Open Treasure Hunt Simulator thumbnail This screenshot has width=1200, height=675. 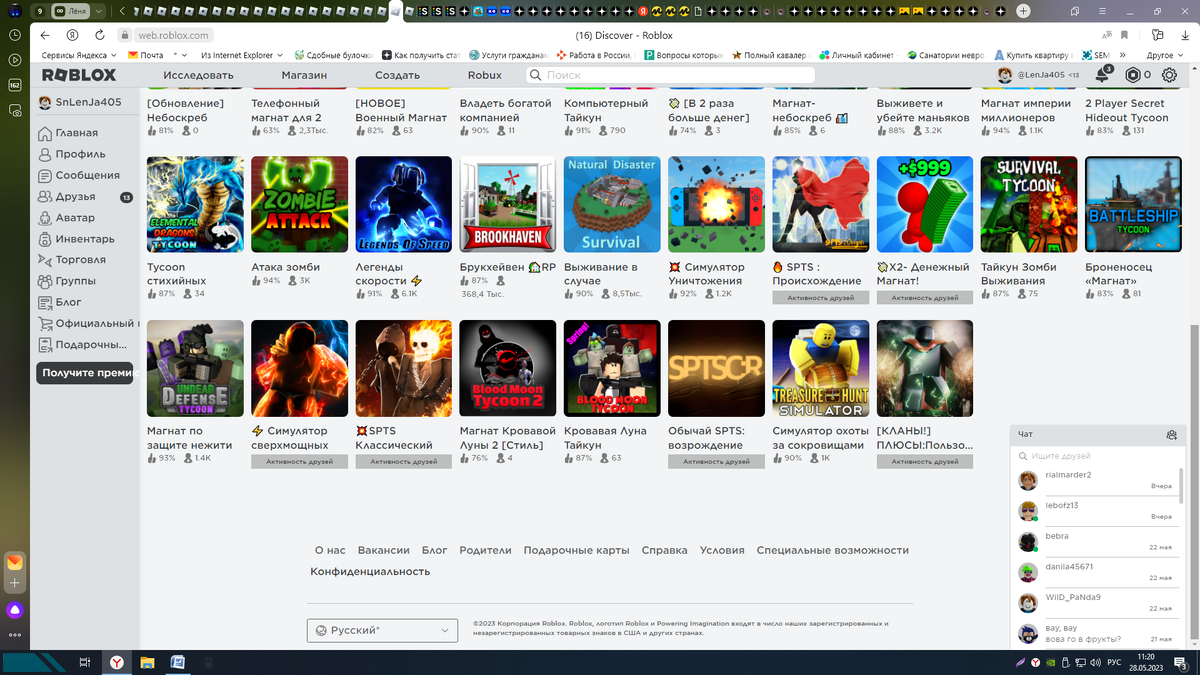[820, 368]
